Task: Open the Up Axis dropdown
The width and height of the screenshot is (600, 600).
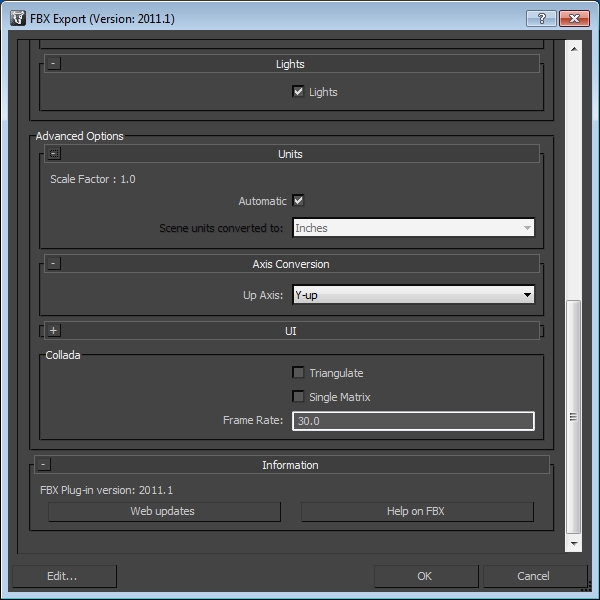Action: [413, 295]
